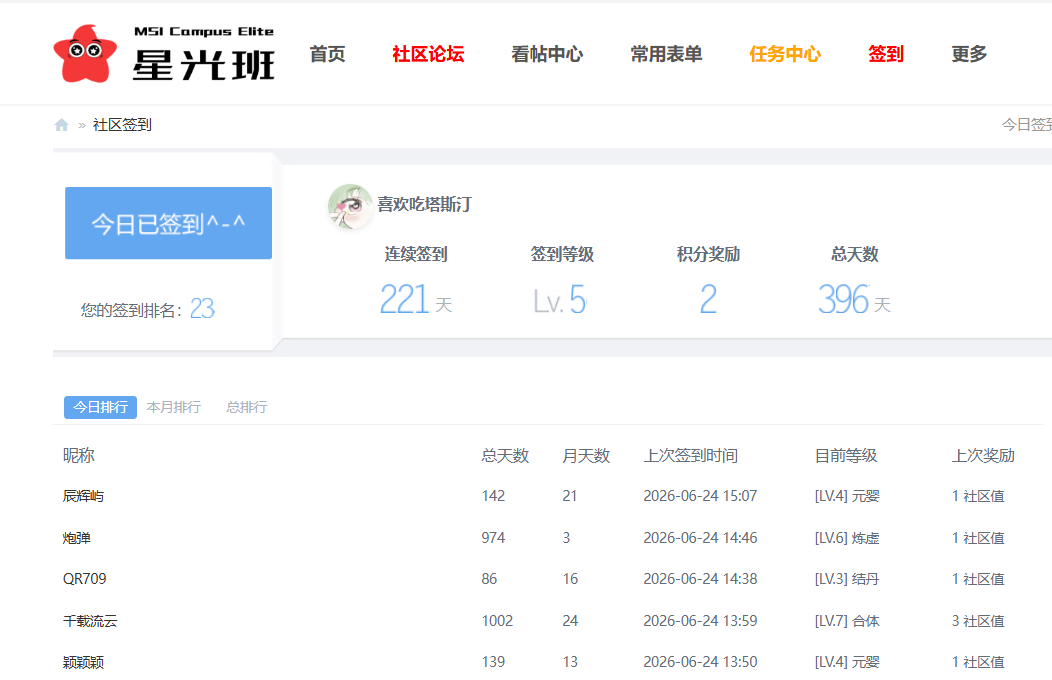Image resolution: width=1052 pixels, height=680 pixels.
Task: Switch to the 总排行 tab
Action: [247, 407]
